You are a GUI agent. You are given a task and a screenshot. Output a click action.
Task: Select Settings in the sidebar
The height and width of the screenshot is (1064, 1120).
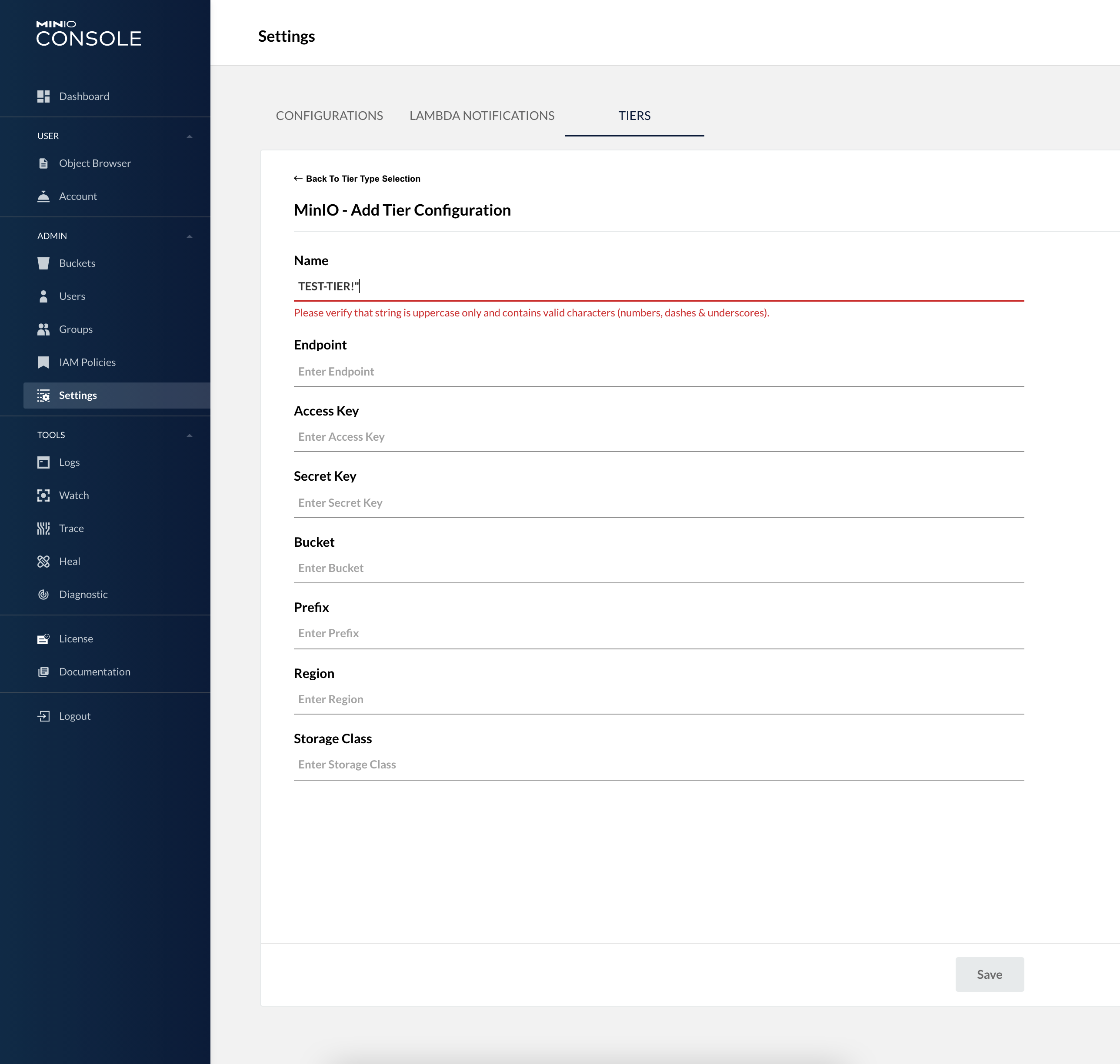tap(117, 396)
